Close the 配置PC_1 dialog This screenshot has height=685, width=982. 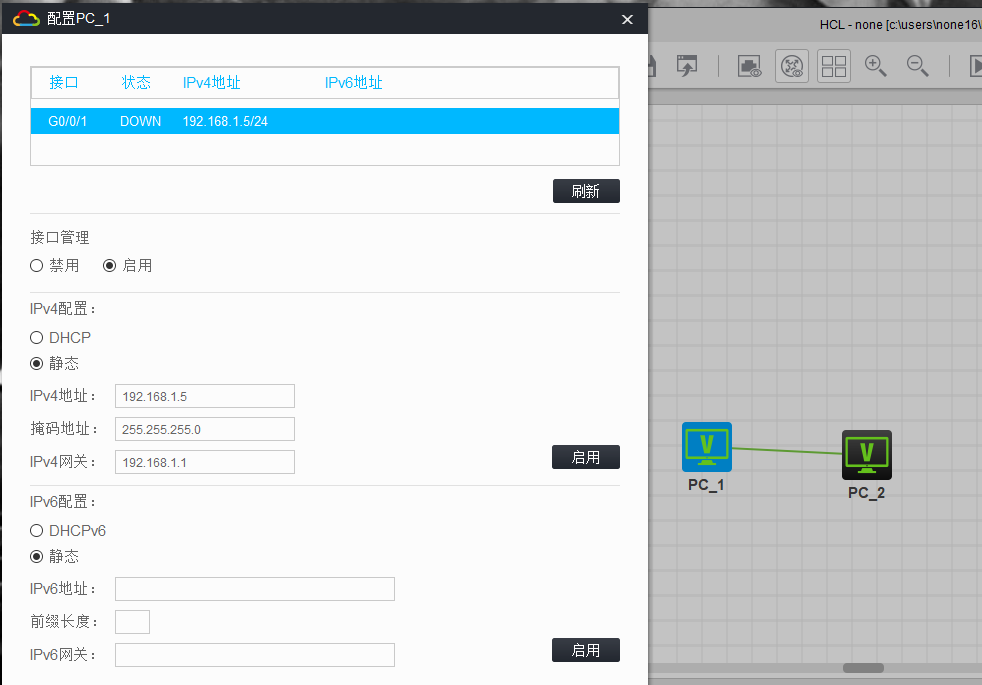click(x=627, y=19)
